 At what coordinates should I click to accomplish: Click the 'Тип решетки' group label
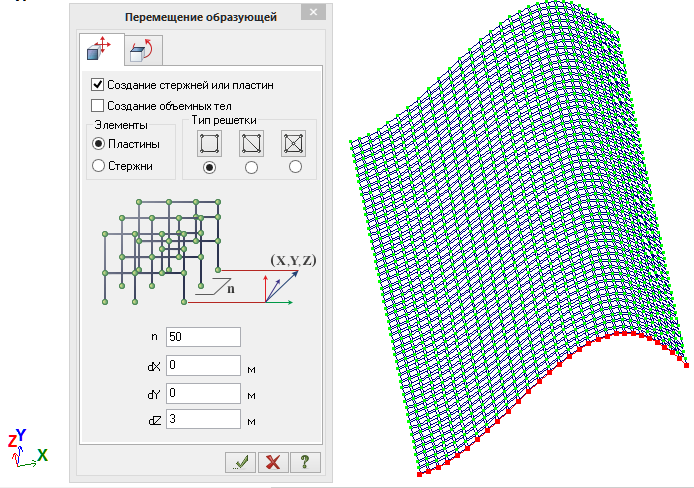[x=224, y=120]
